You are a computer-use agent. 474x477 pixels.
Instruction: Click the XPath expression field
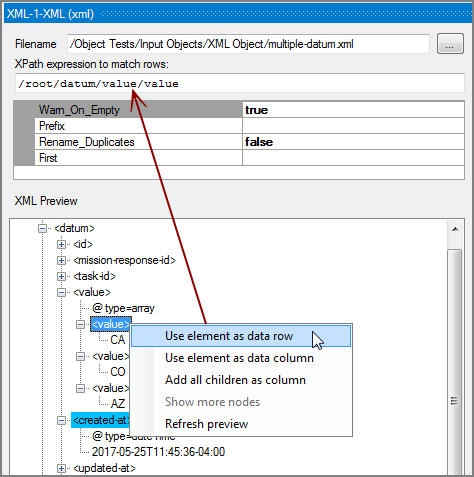click(240, 83)
